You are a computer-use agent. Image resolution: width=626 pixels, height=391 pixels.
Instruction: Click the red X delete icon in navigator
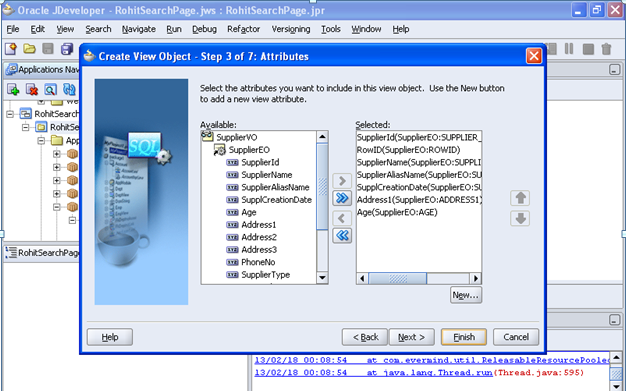point(32,89)
